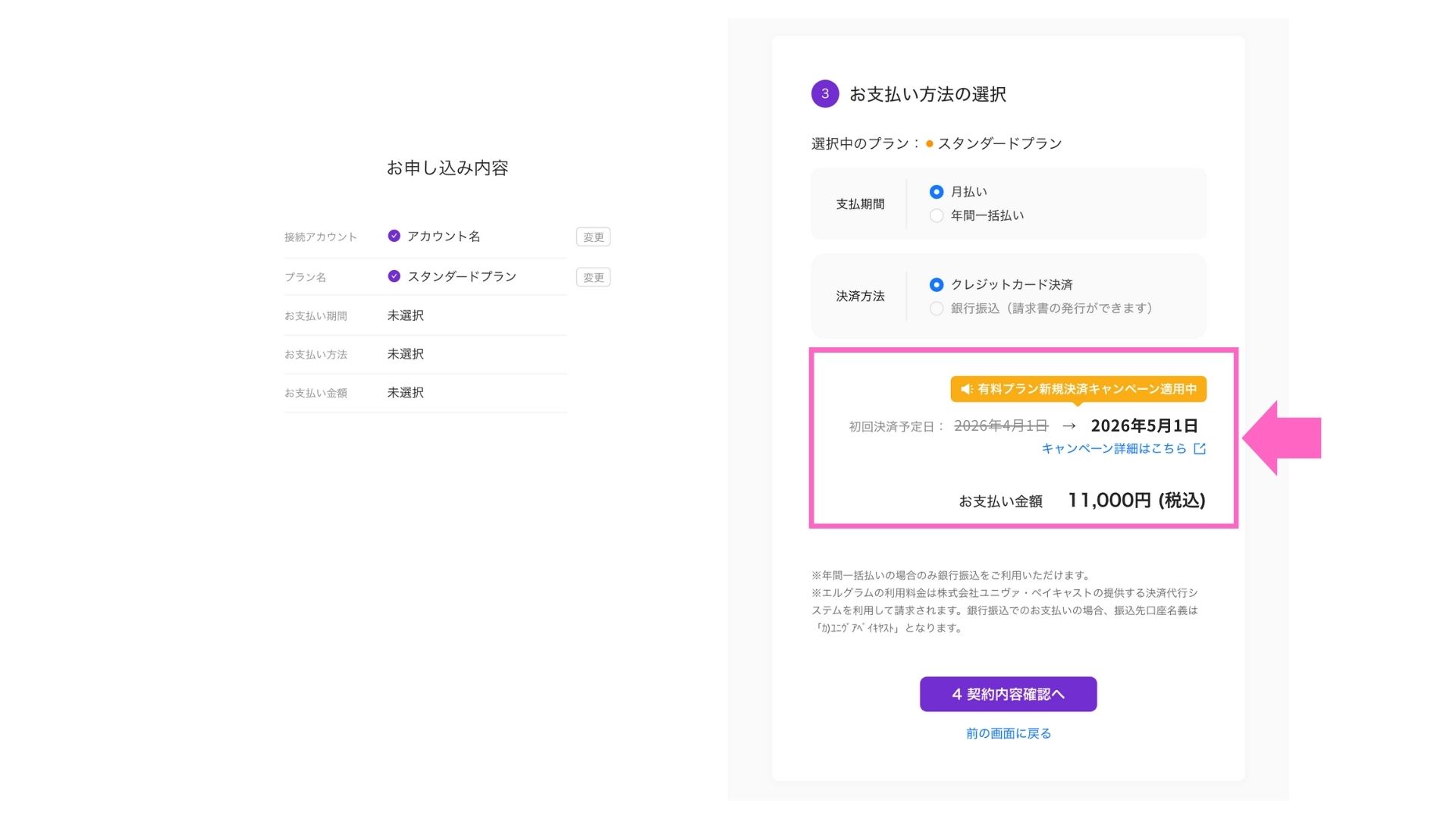Click purple checkmark icon beside アカウント名
The image size is (1456, 819).
(x=394, y=236)
